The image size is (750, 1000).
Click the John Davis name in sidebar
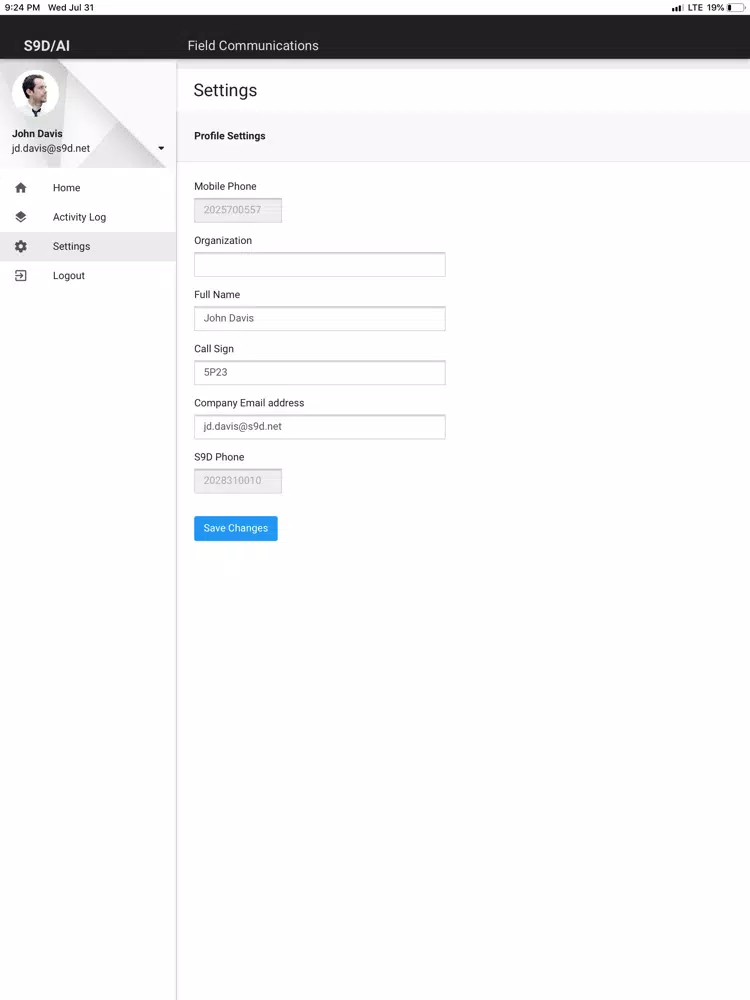coord(37,133)
